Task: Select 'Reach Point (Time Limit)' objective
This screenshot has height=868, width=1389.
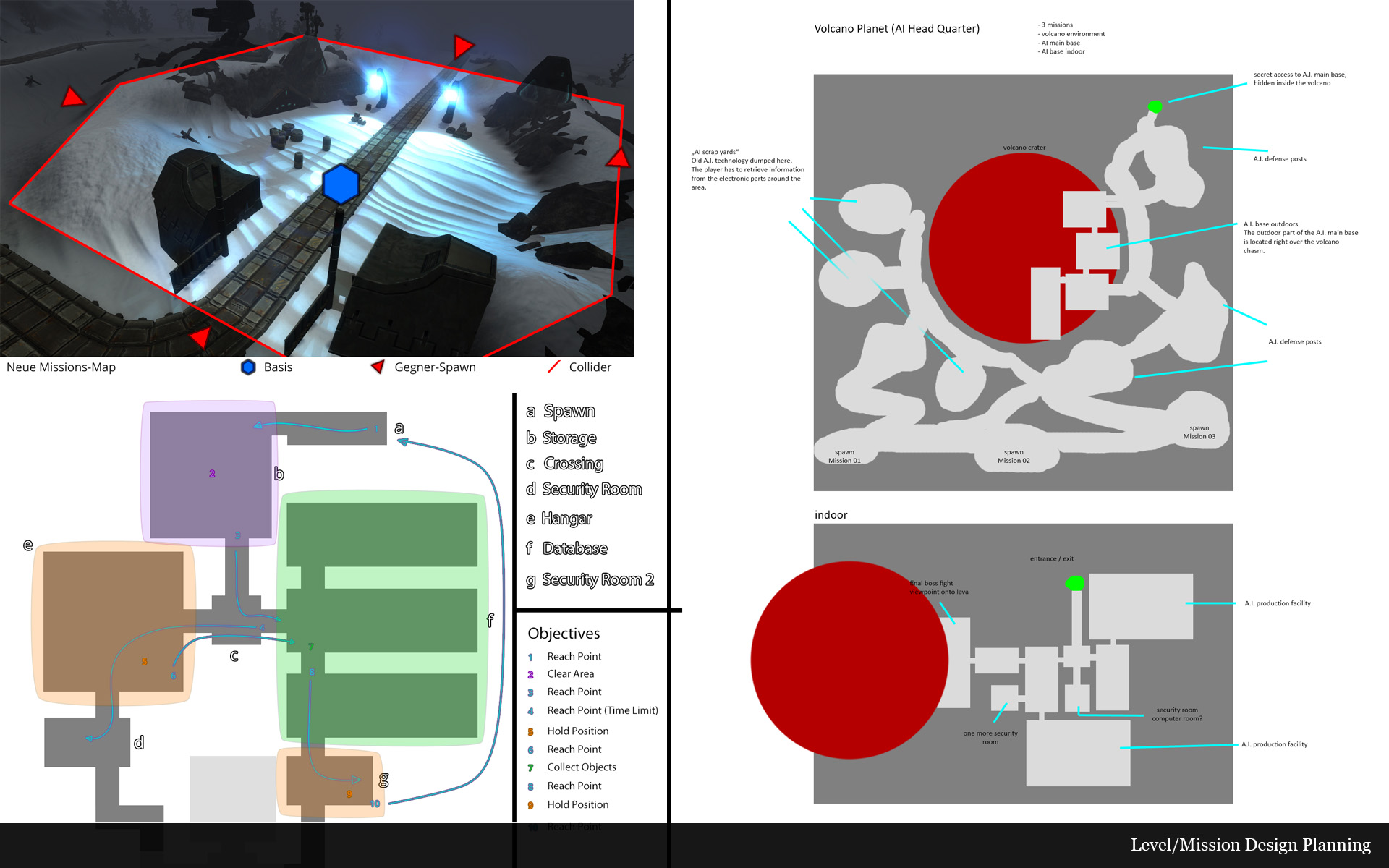Action: coord(602,710)
